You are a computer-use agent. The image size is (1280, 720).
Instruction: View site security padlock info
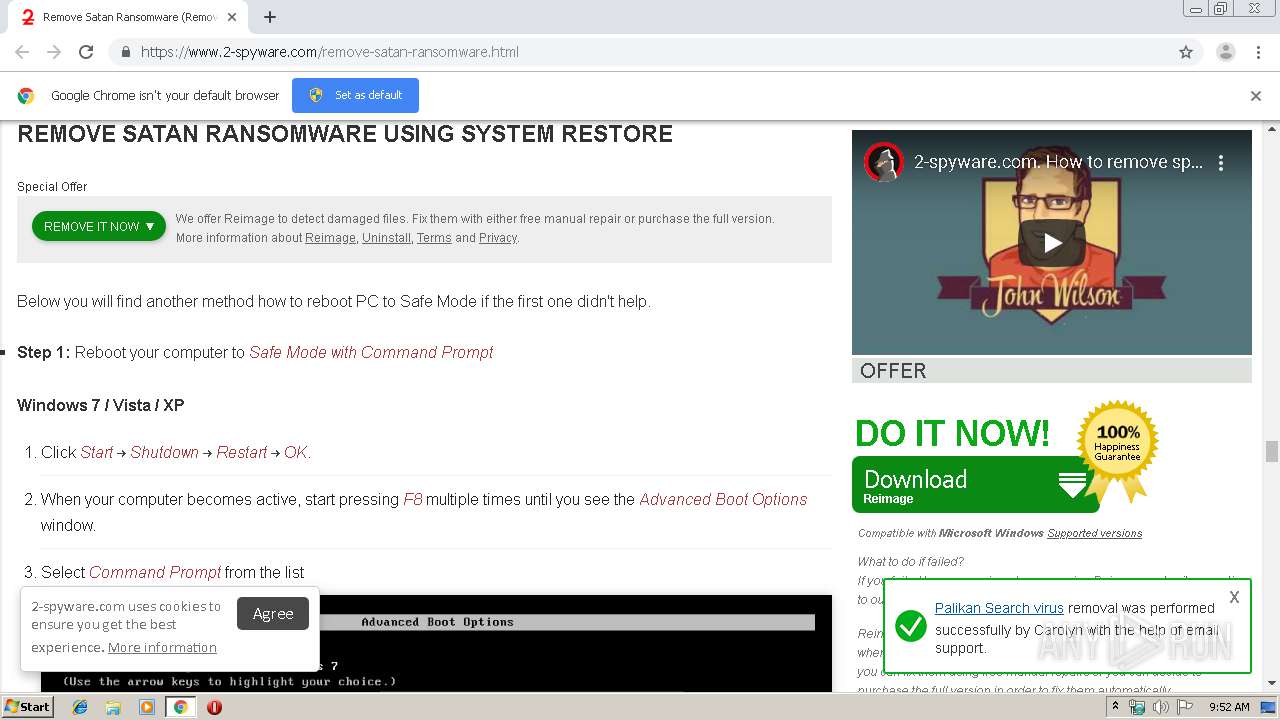125,52
